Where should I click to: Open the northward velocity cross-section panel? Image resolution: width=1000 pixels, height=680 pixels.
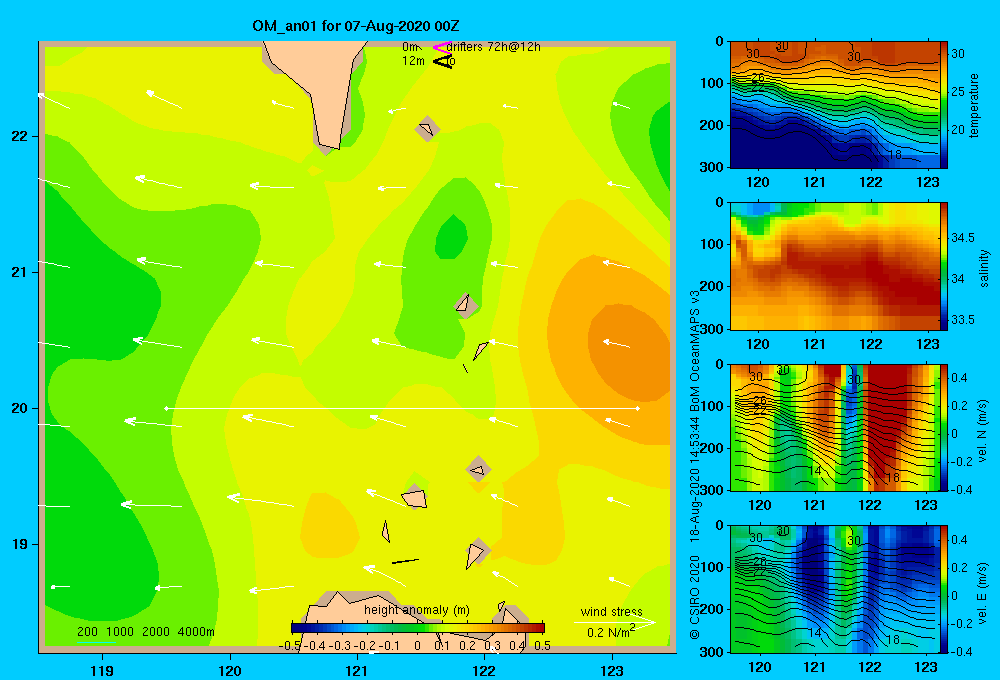coord(835,427)
